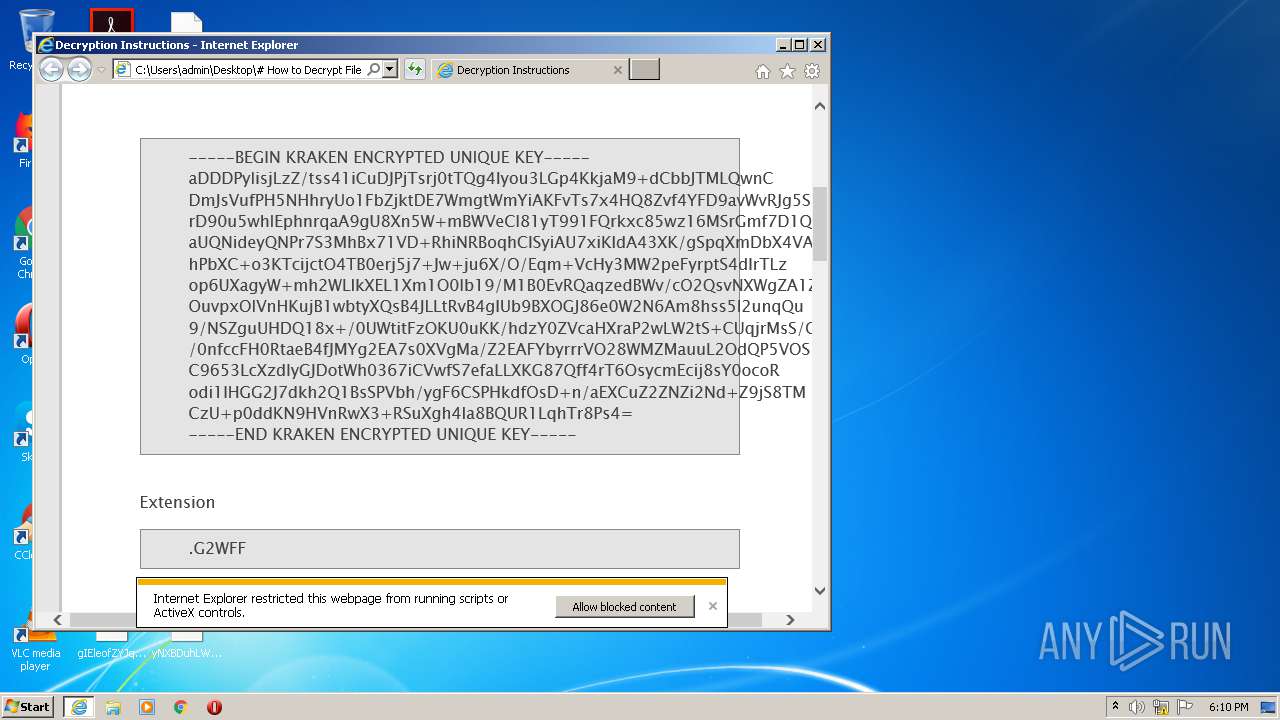Click the END KRAKEN ENCRYPTED UNIQUE KEY line
1280x720 pixels.
pyautogui.click(x=382, y=434)
